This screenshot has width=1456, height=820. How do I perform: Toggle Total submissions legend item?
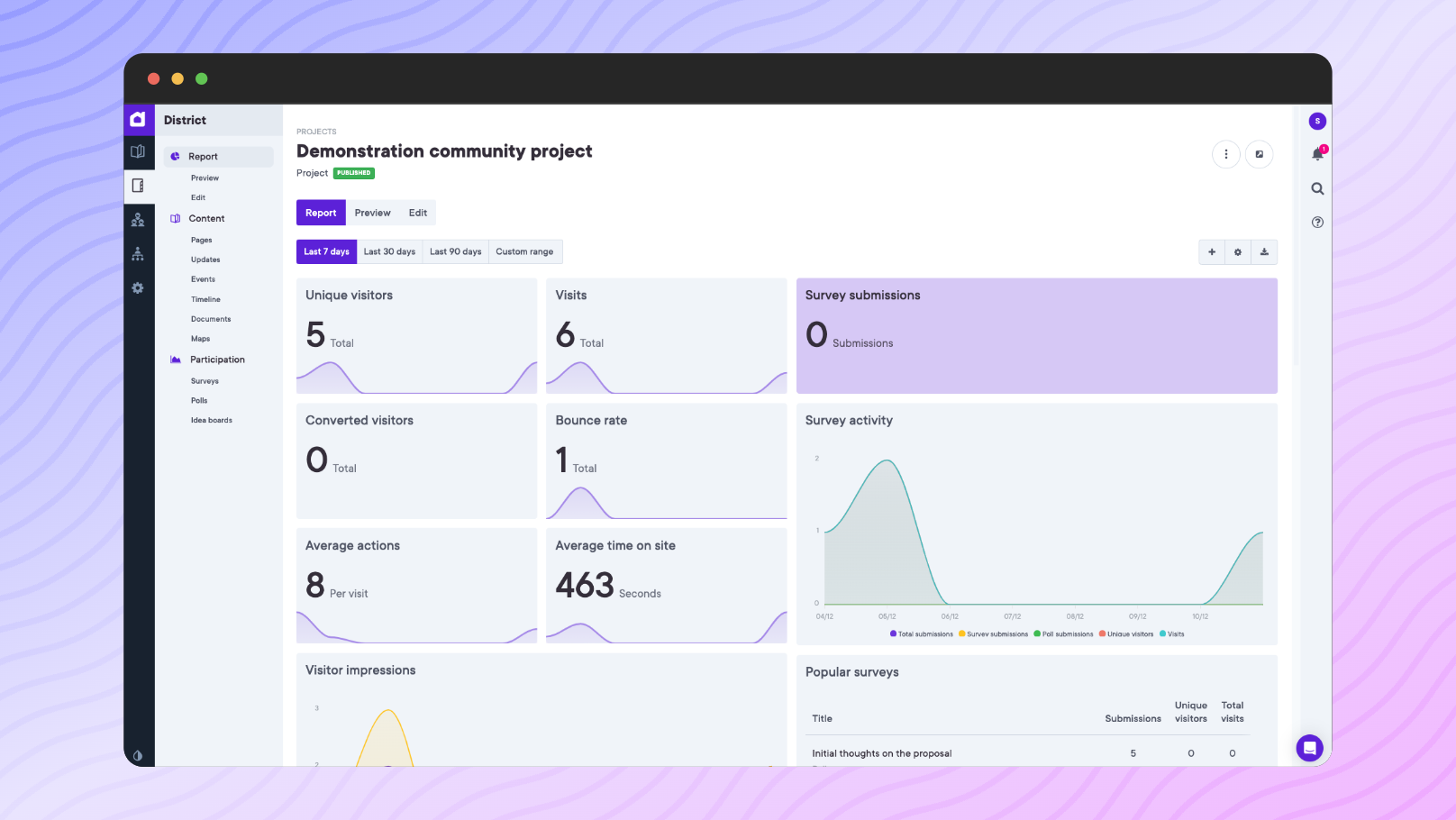click(922, 634)
